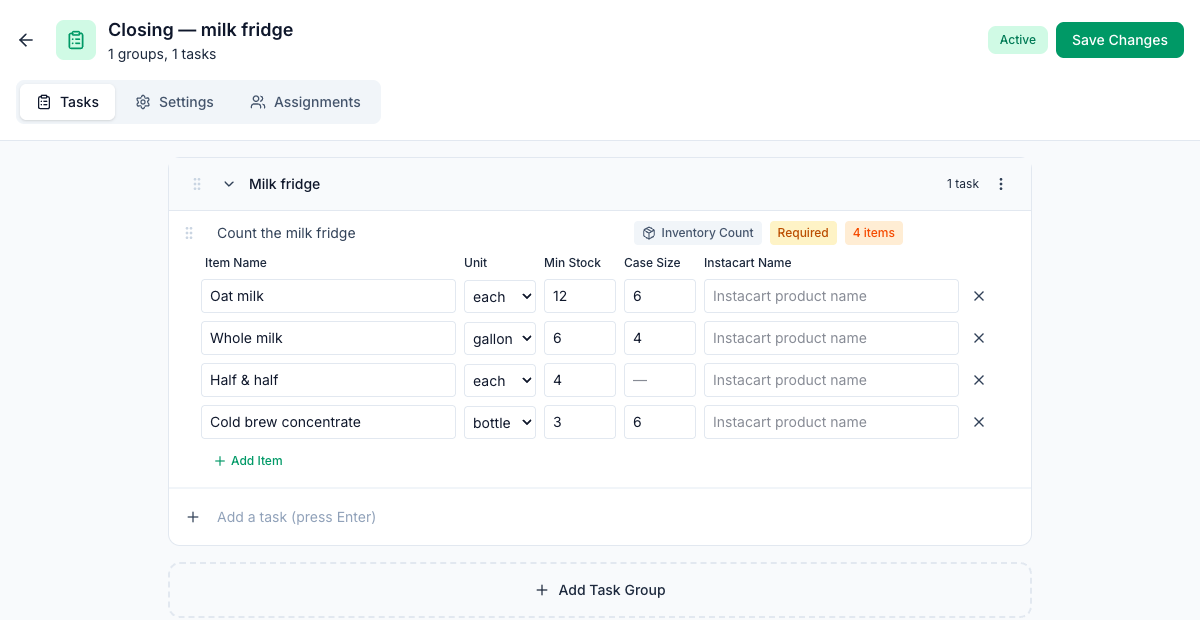The image size is (1200, 620).
Task: Click the Min Stock field for Whole milk
Action: click(x=580, y=338)
